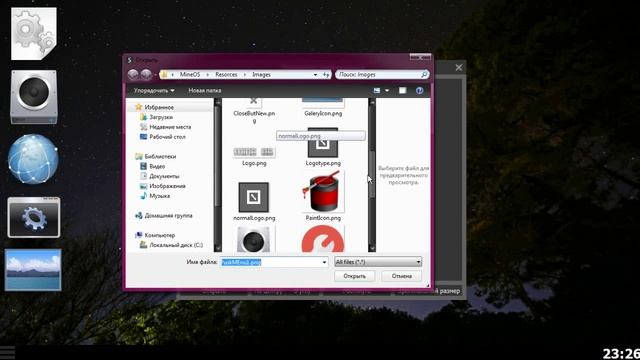Navigate to Resorces in the breadcrumb
Viewport: 640px width, 360px height.
tap(226, 75)
